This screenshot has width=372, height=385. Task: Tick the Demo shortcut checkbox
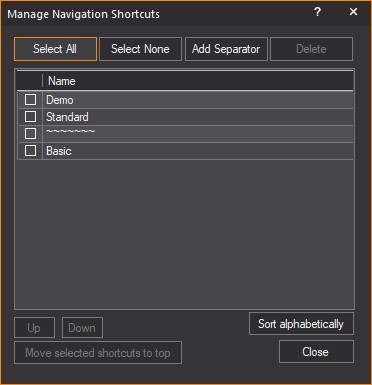tap(30, 100)
